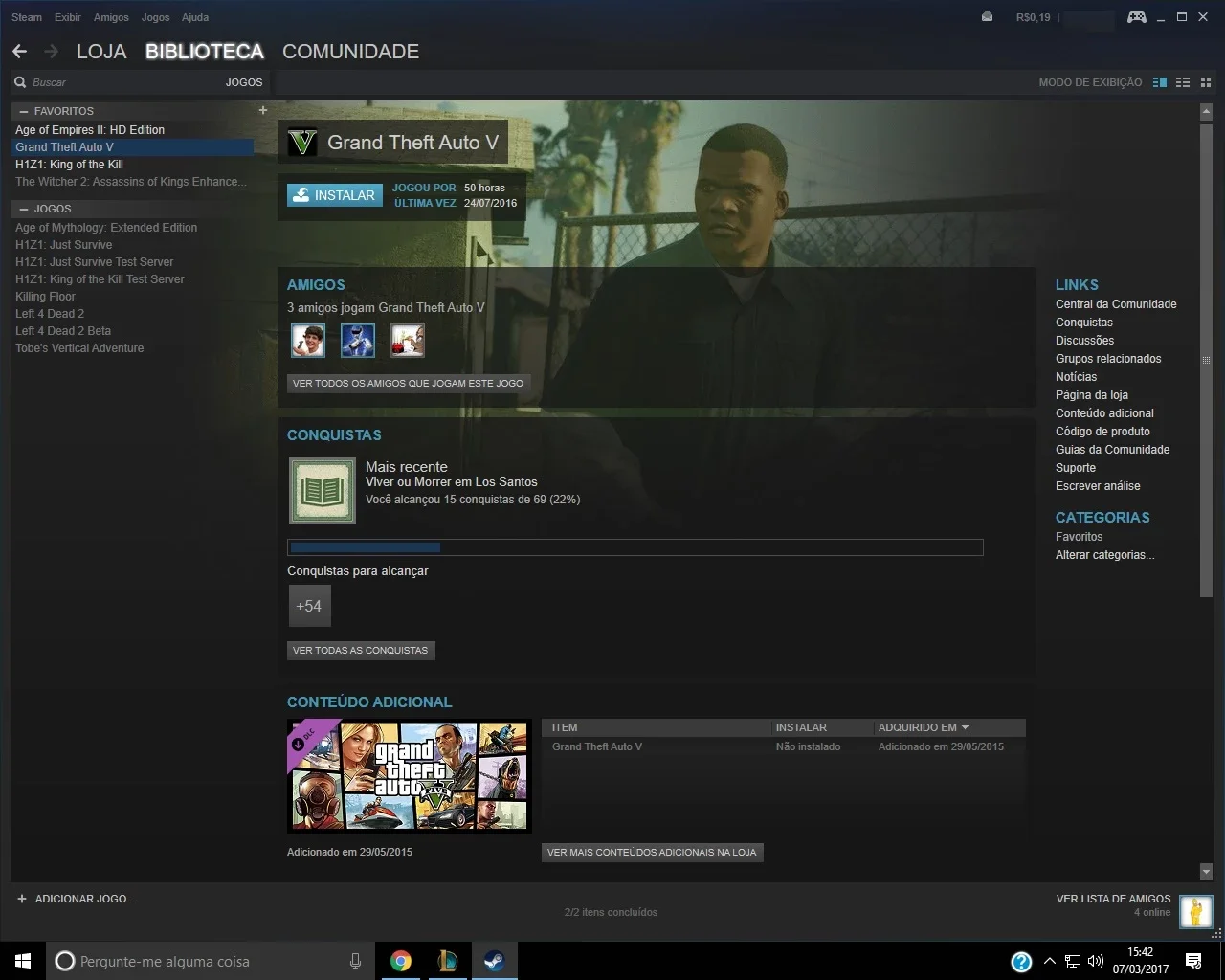Open the Discussões link
Viewport: 1225px width, 980px height.
[1084, 341]
